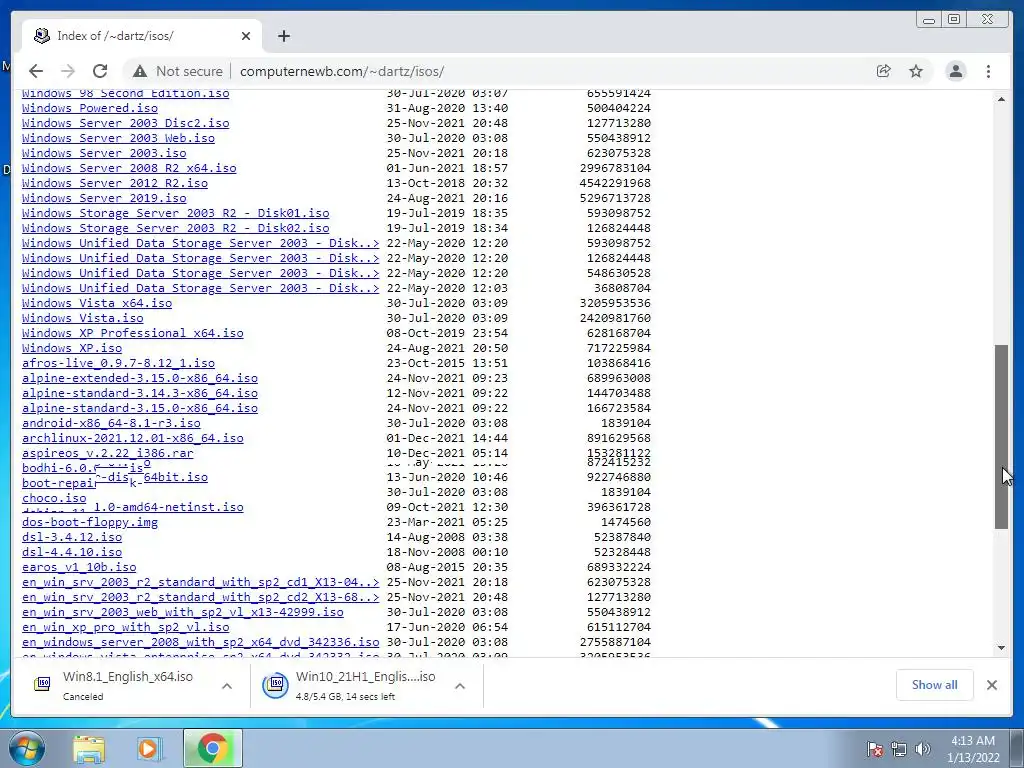
Task: Download Windows Server 2019.iso
Action: pos(104,198)
